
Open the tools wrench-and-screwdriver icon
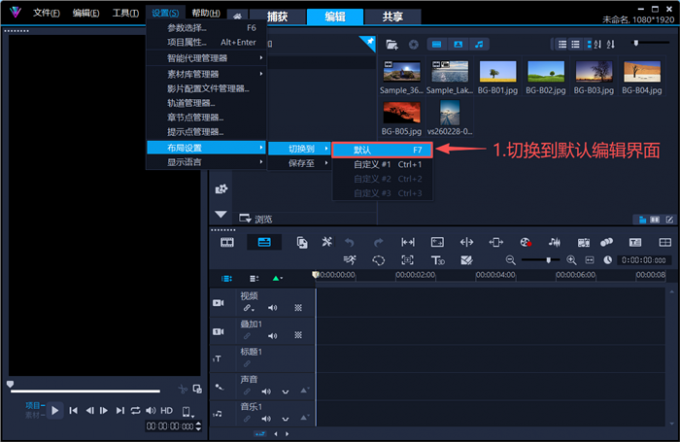point(327,242)
